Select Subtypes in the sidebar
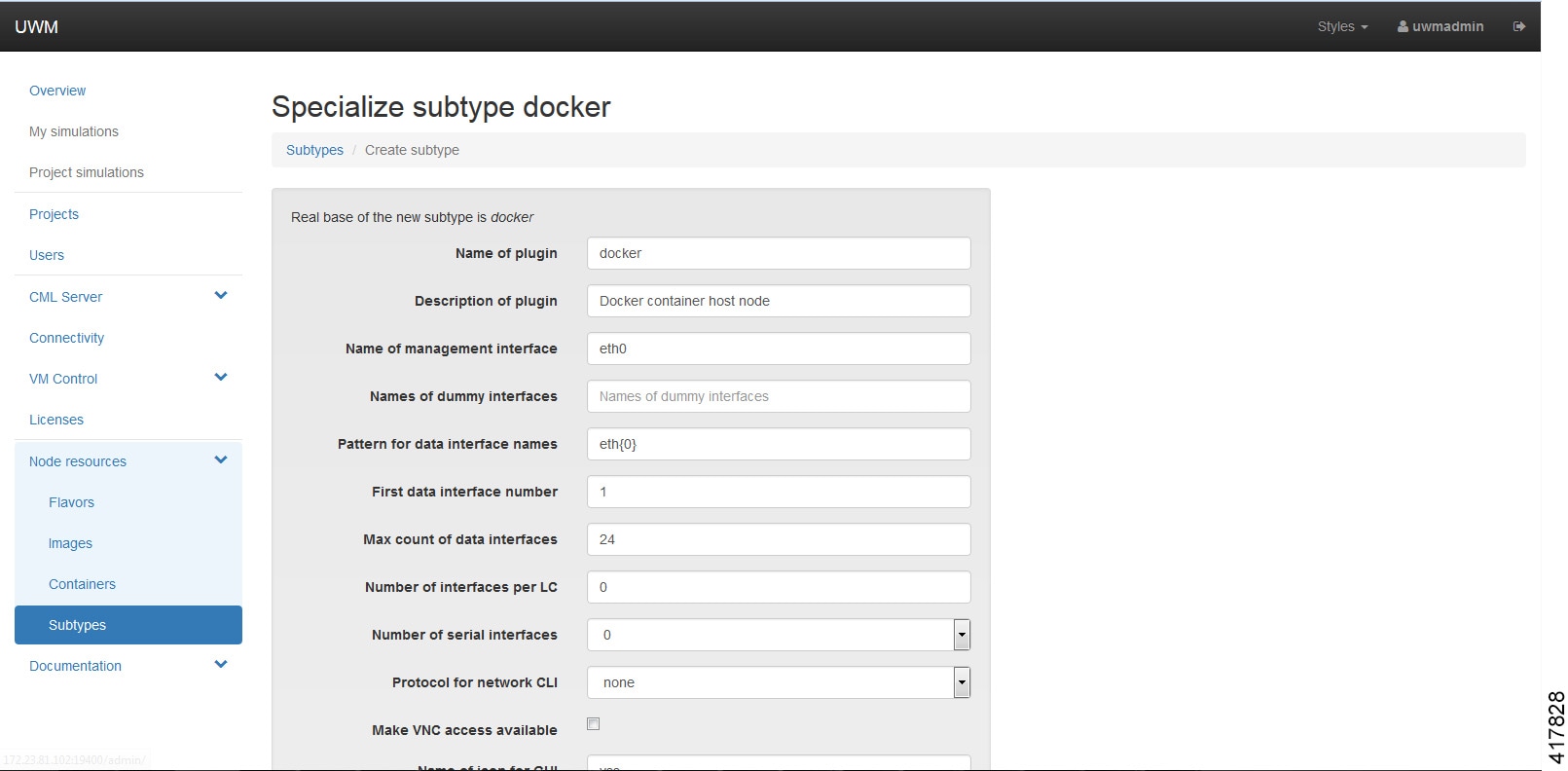Image resolution: width=1568 pixels, height=771 pixels. 128,625
